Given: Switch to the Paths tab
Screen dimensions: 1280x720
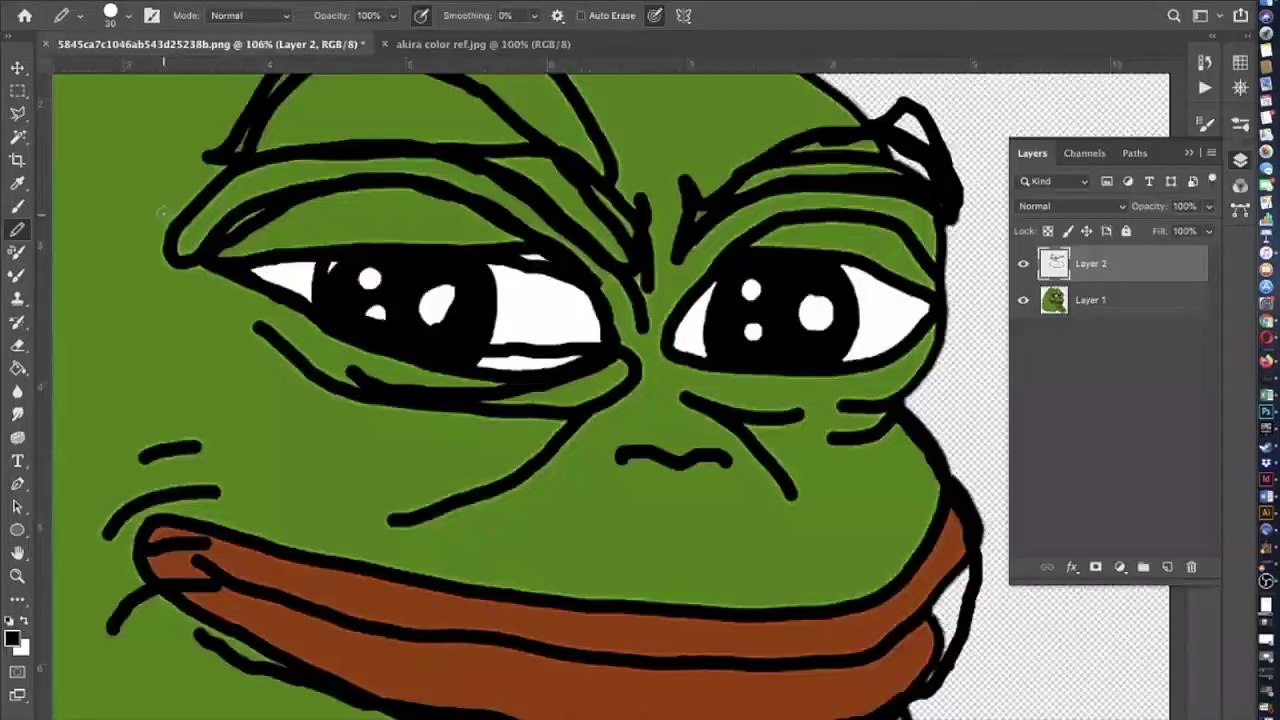Looking at the screenshot, I should coord(1134,153).
